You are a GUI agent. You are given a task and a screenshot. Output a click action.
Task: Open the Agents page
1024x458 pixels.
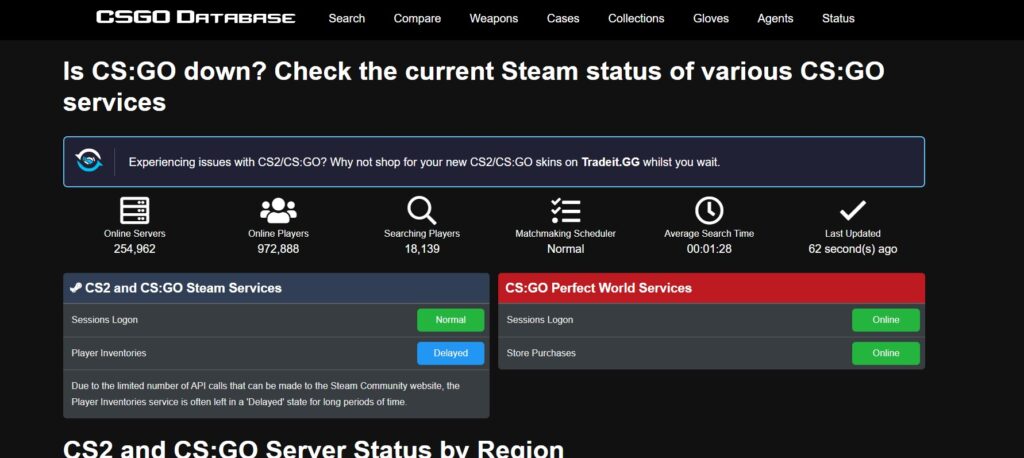[x=775, y=18]
